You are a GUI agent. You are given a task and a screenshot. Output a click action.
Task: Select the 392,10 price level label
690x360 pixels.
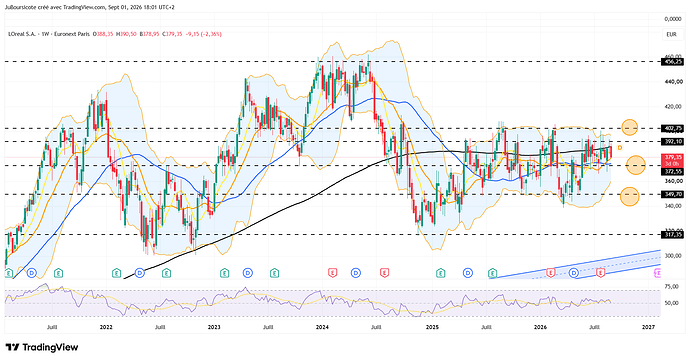[672, 141]
